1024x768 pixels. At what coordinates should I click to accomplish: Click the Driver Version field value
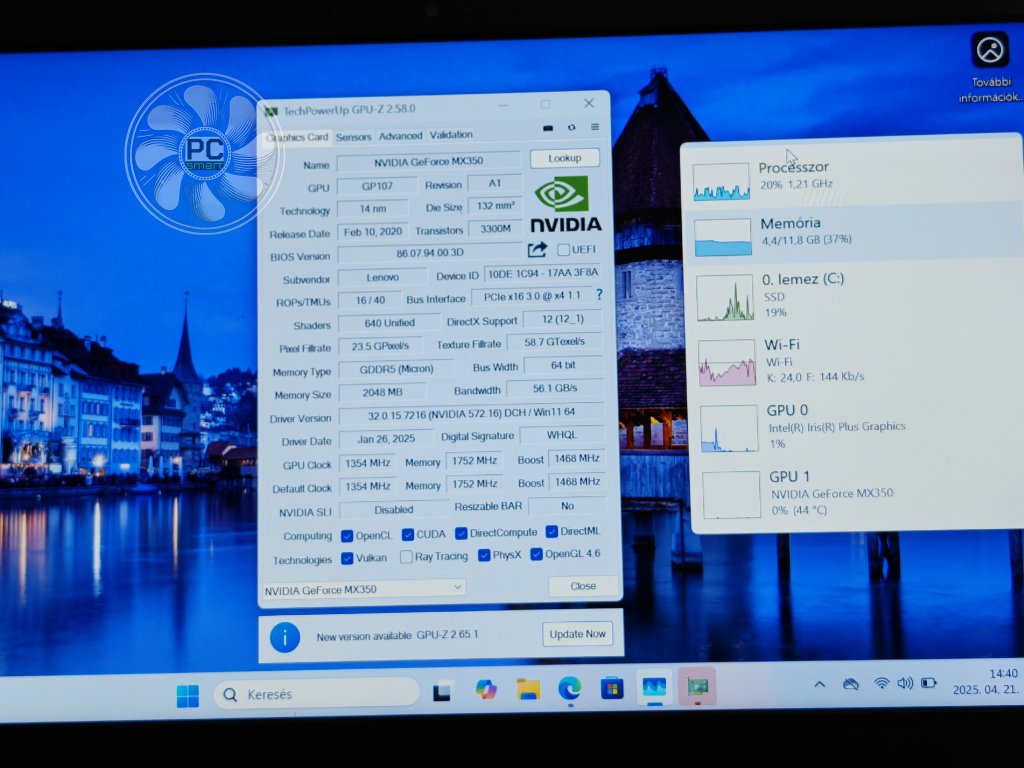[x=471, y=414]
